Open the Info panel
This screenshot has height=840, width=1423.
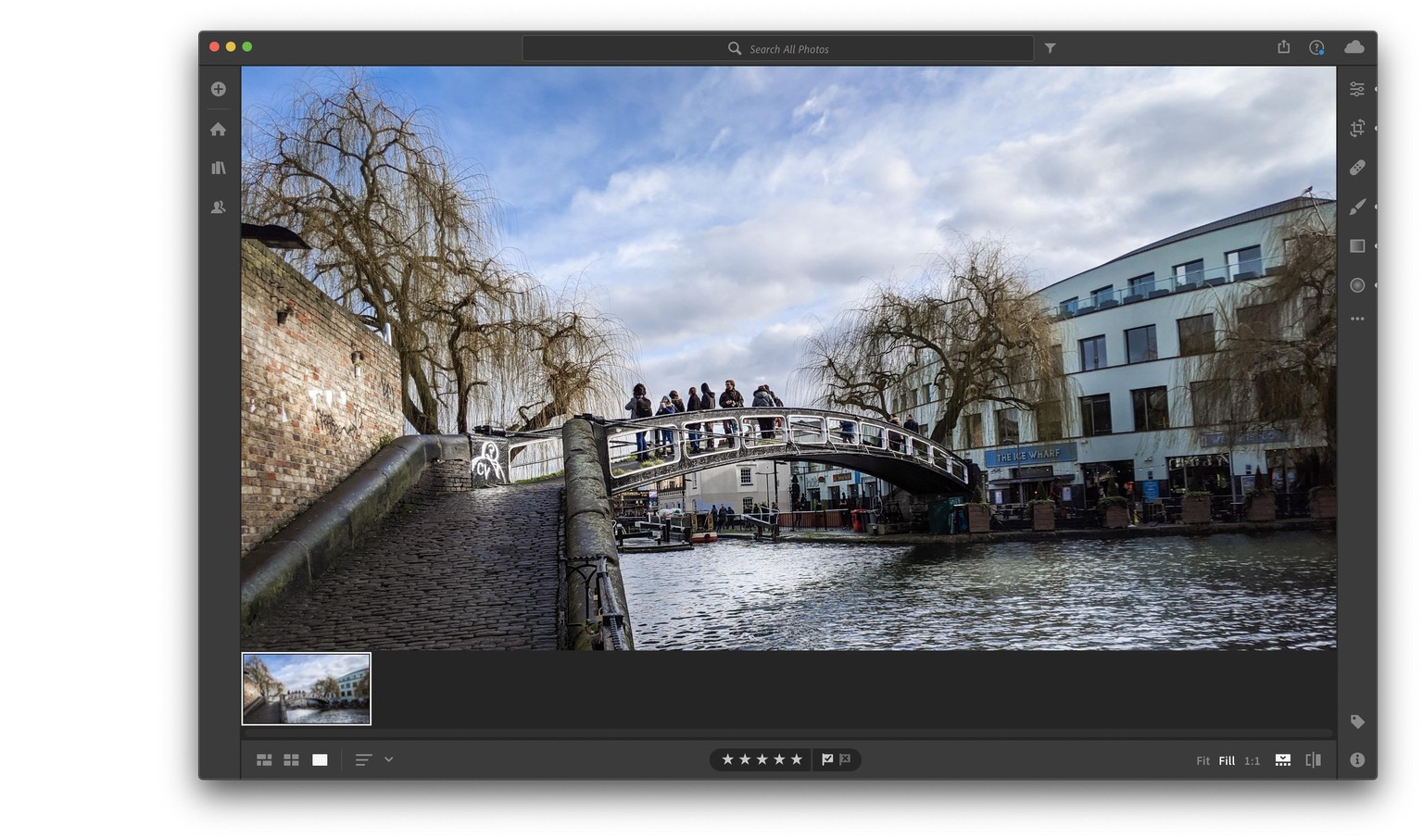coord(1357,759)
